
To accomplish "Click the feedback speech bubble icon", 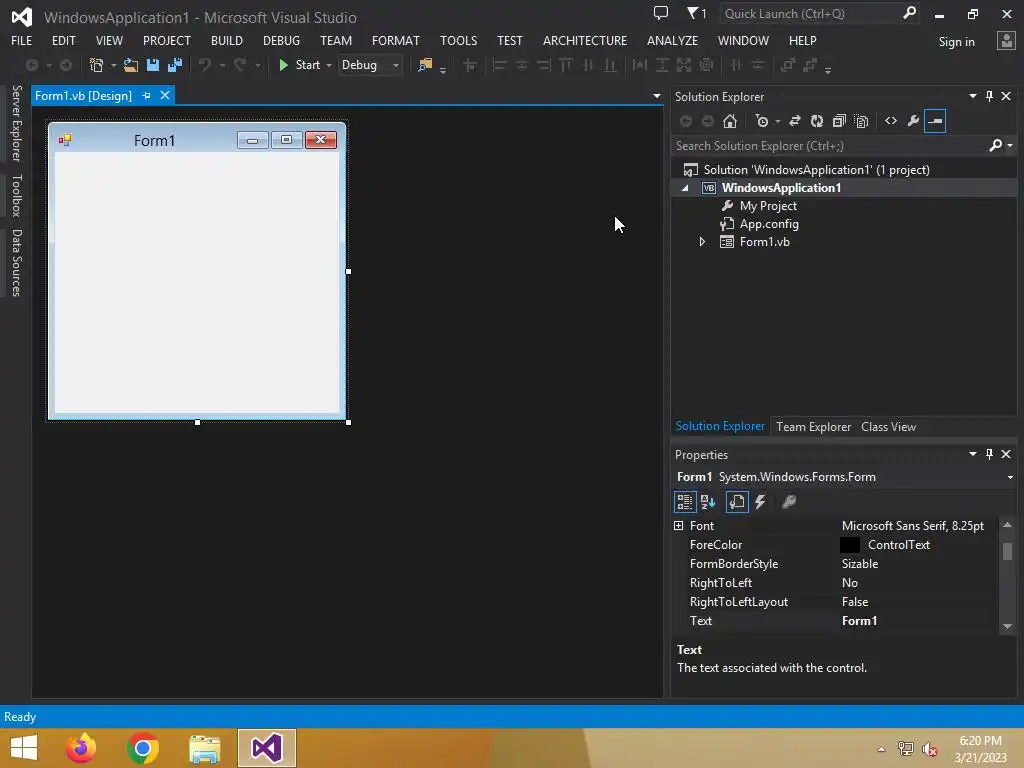I will pyautogui.click(x=661, y=13).
